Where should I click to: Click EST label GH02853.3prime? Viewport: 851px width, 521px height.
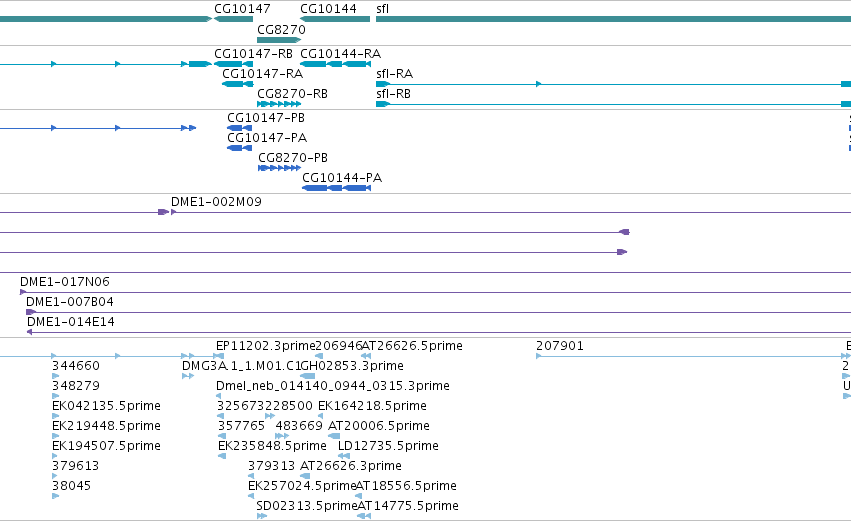pyautogui.click(x=352, y=366)
